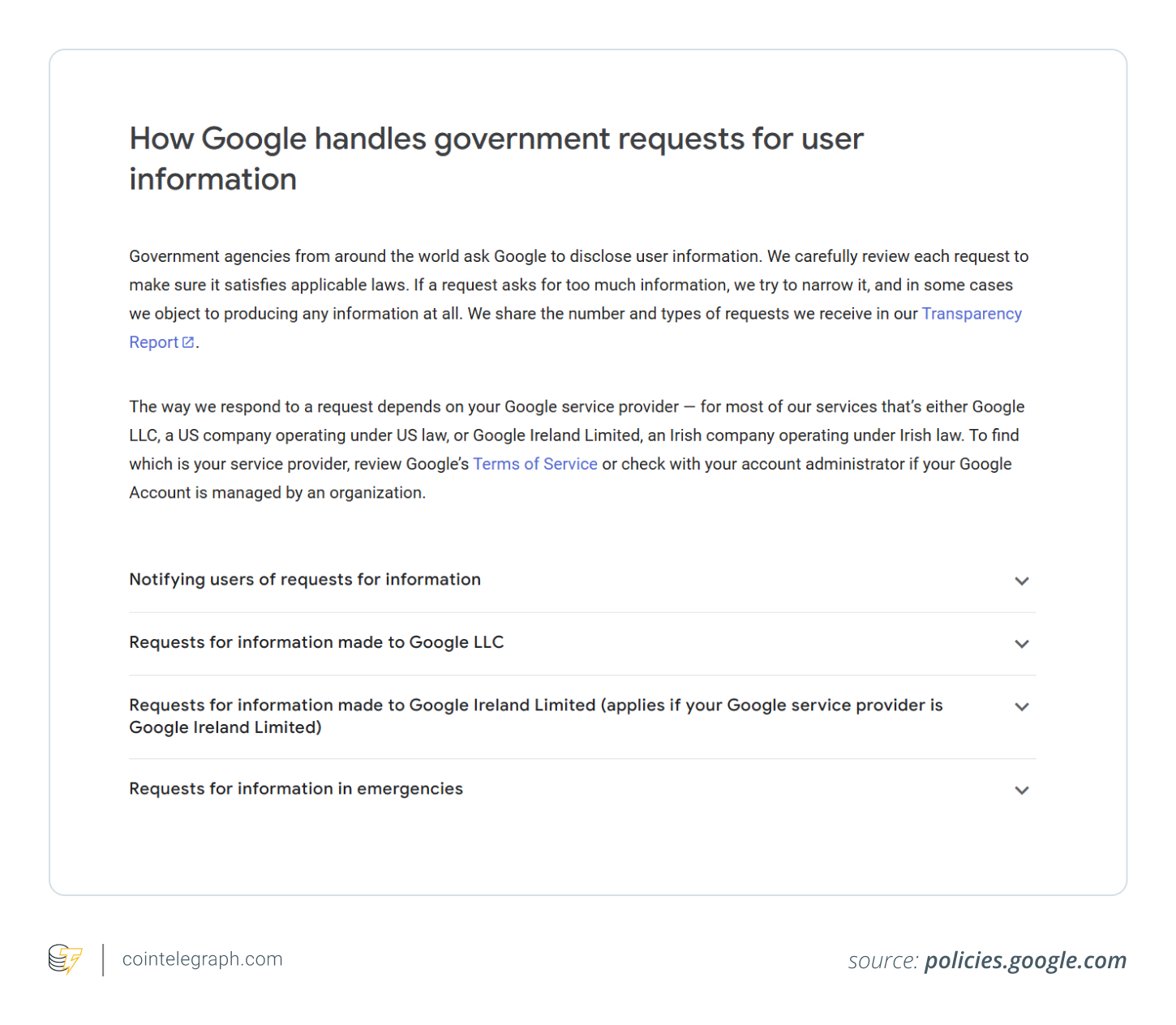Click 'Requests for information made to Google LLC' title
Screen dimensions: 1176x1025
(316, 642)
